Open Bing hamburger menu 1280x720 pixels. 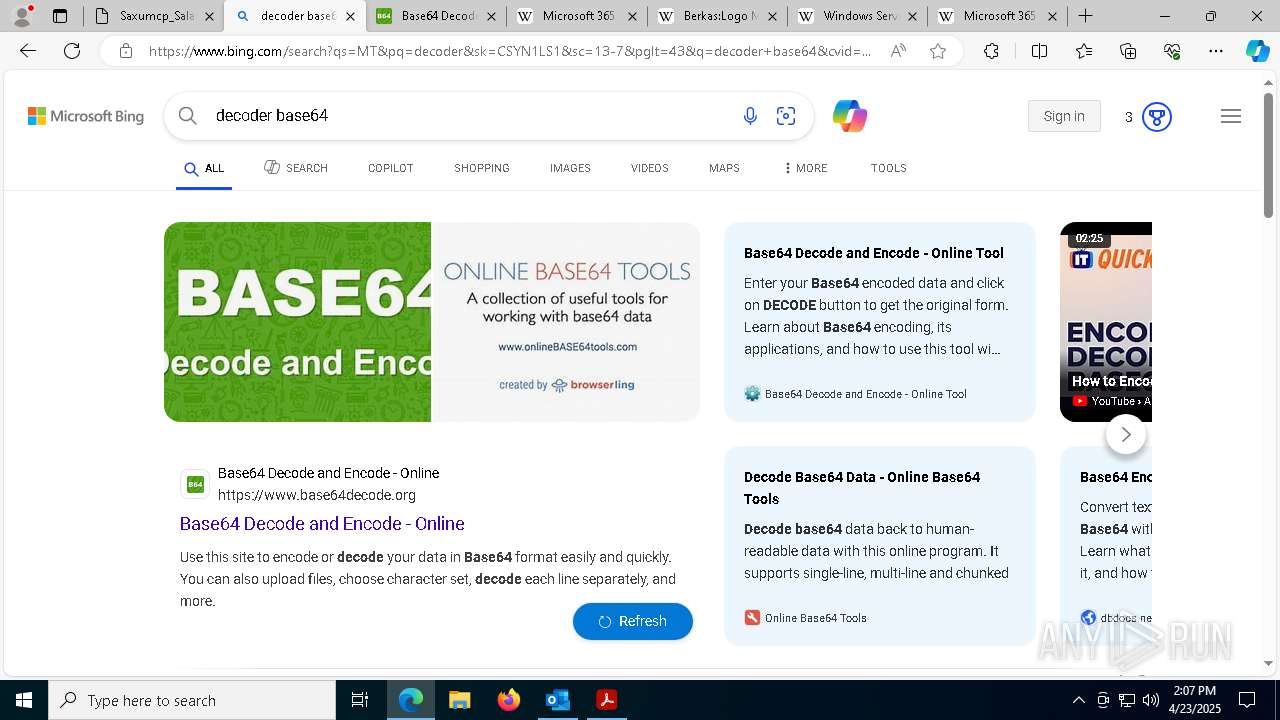[1231, 116]
